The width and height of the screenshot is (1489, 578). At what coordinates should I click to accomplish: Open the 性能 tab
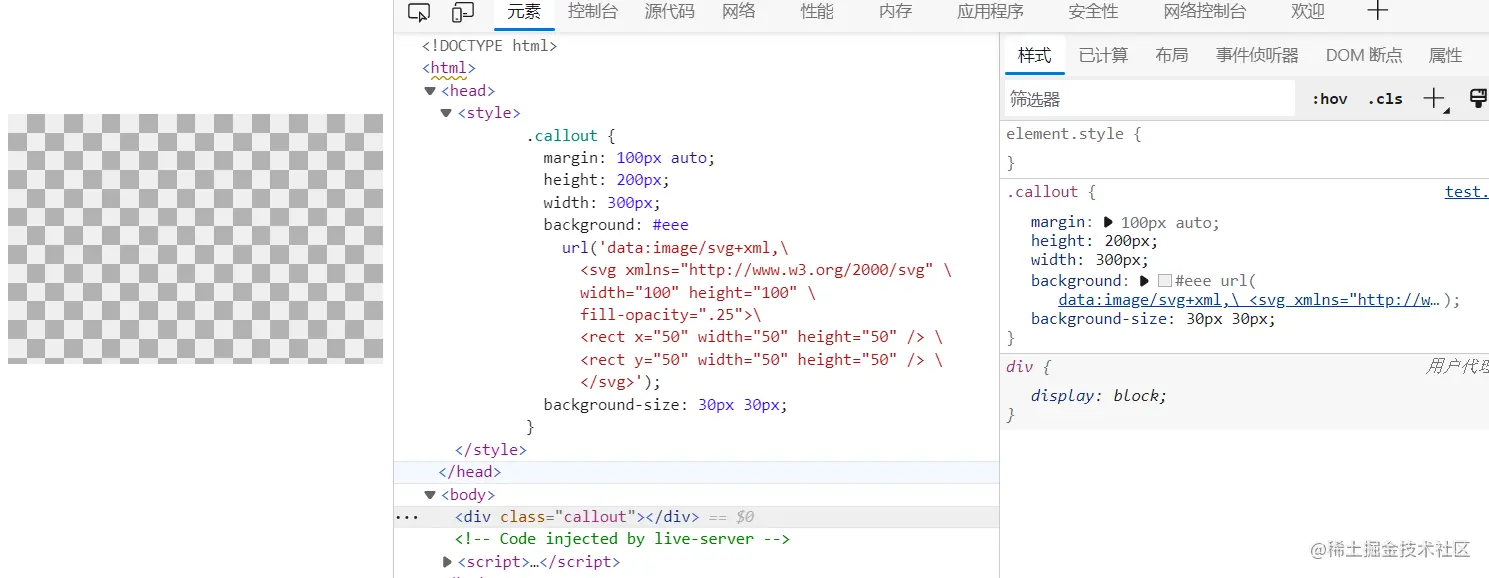(817, 12)
